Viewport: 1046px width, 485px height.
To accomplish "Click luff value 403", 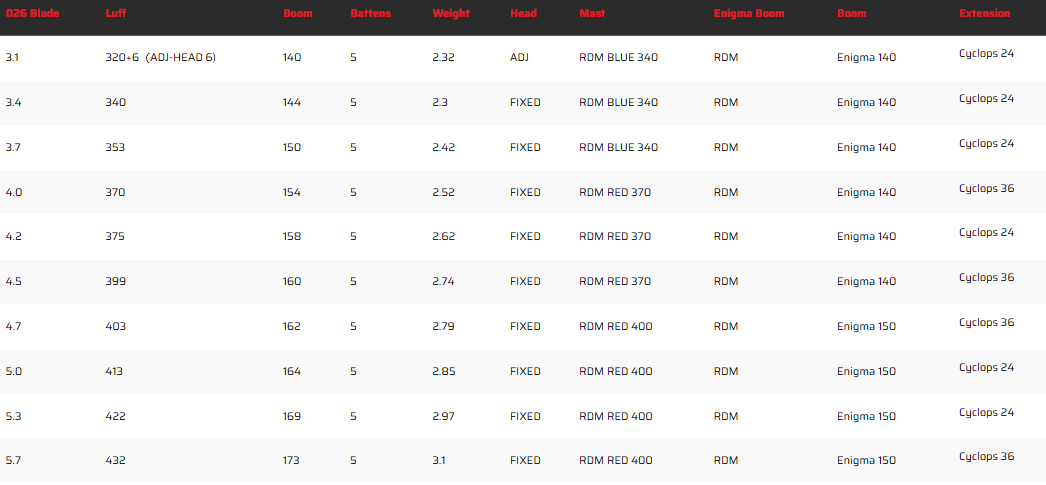I will pyautogui.click(x=115, y=327).
